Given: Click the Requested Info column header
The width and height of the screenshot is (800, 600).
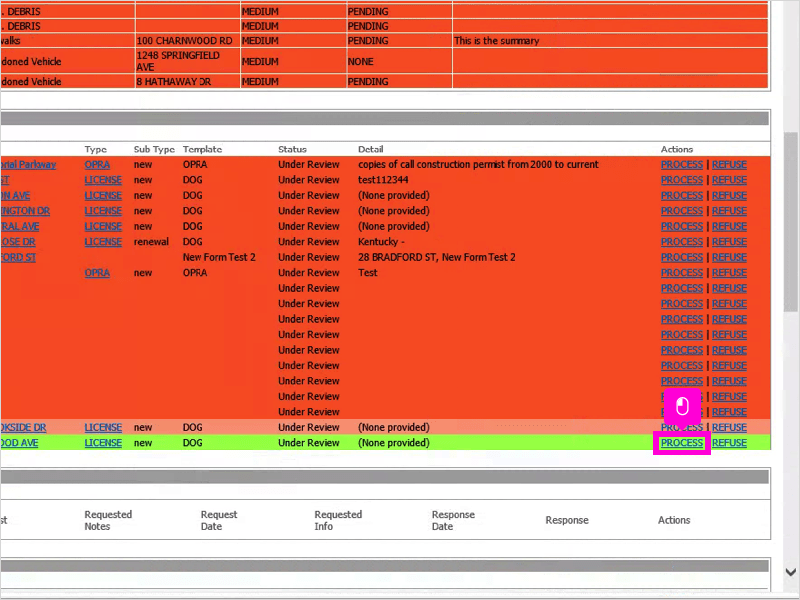Looking at the screenshot, I should pyautogui.click(x=338, y=520).
